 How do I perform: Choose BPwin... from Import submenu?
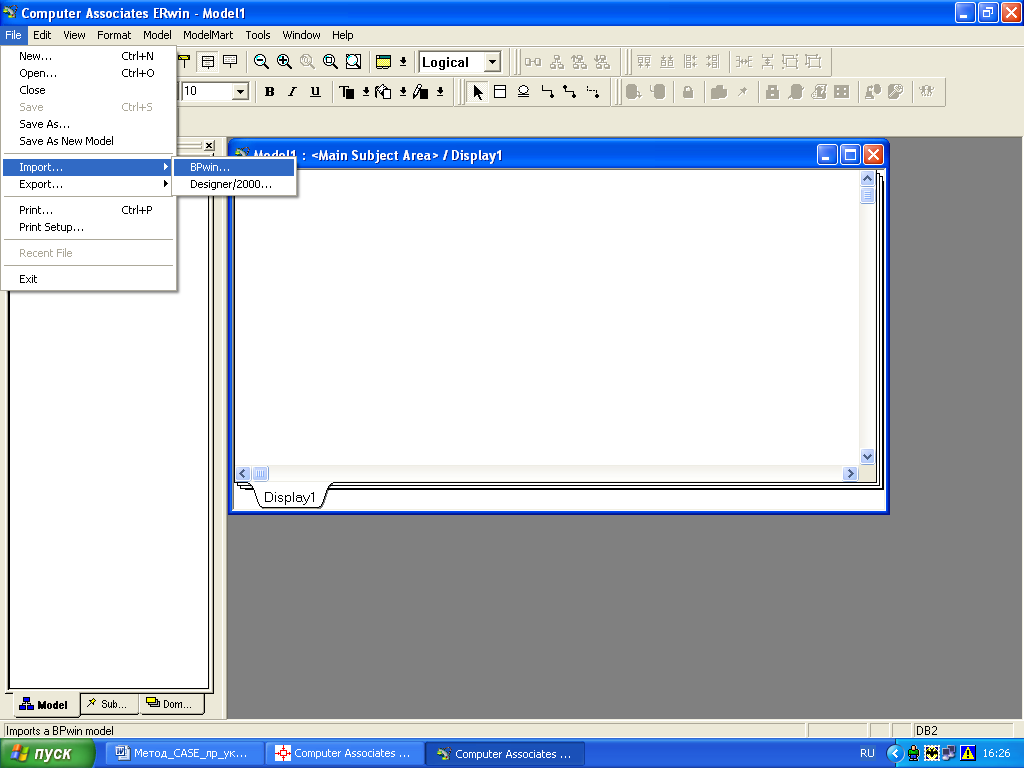coord(234,167)
